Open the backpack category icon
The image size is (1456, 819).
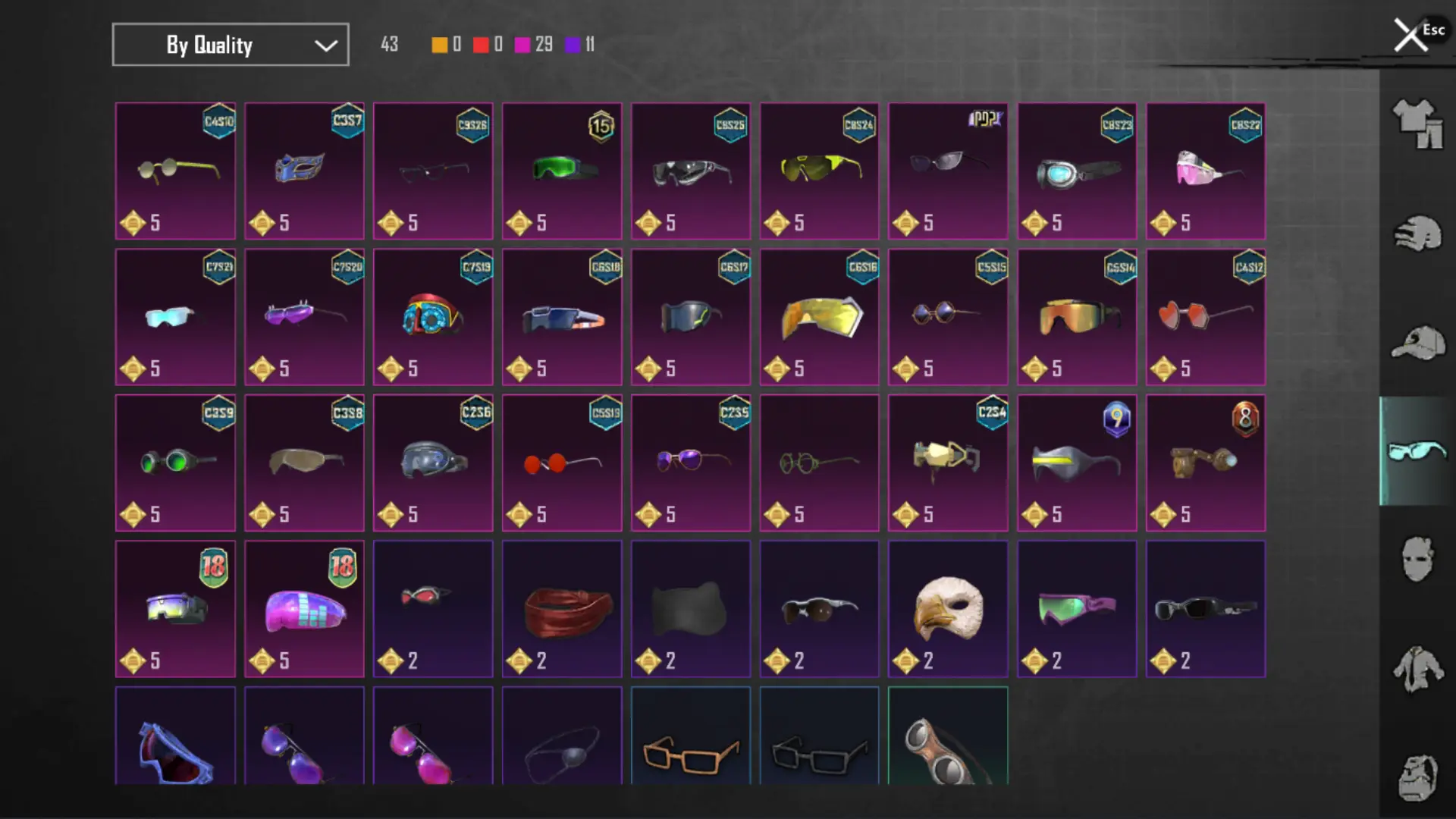pos(1417,777)
